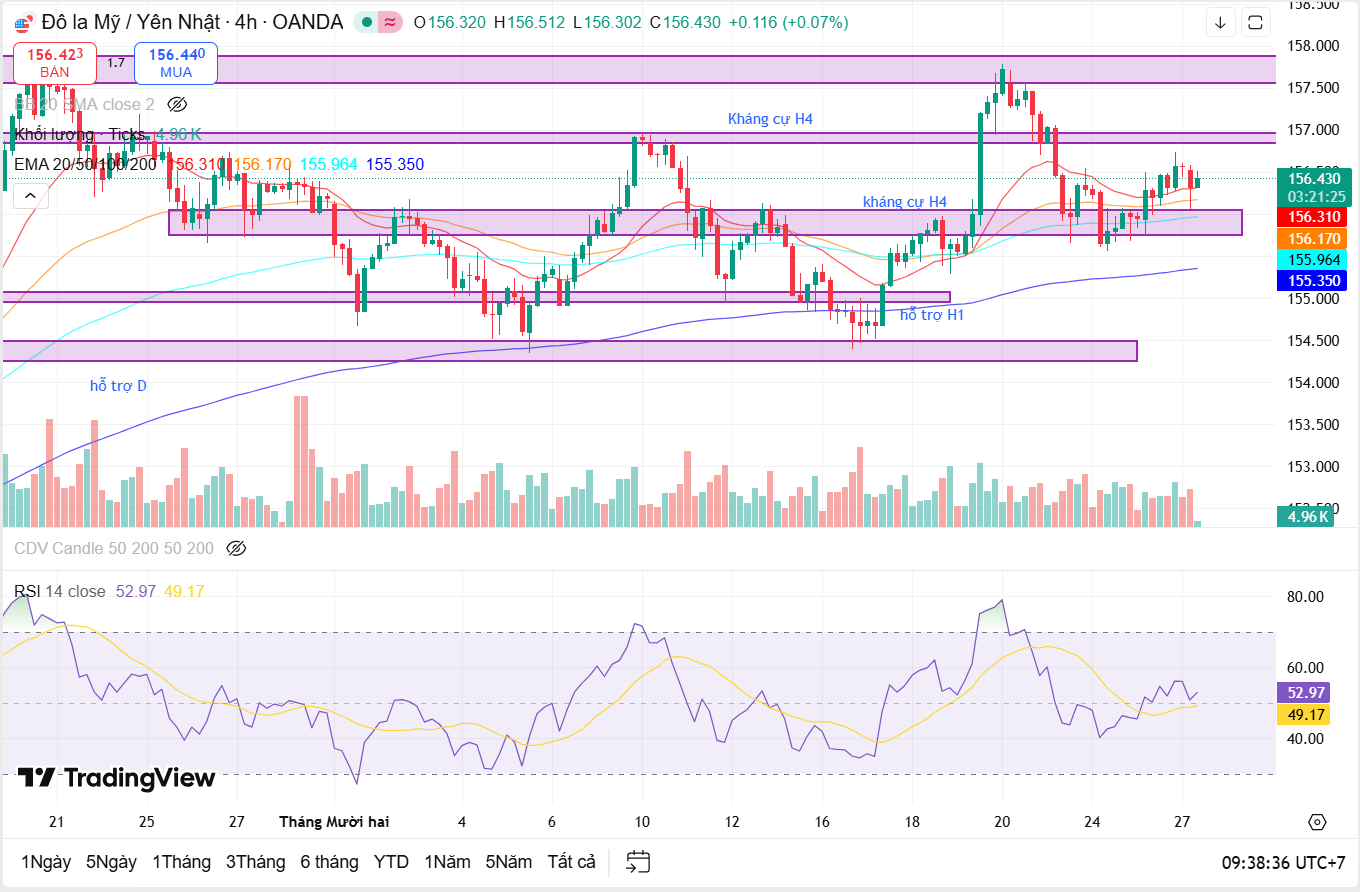Screen dimensions: 1360x892
Task: Click the red BÁN sell button
Action: click(x=55, y=63)
